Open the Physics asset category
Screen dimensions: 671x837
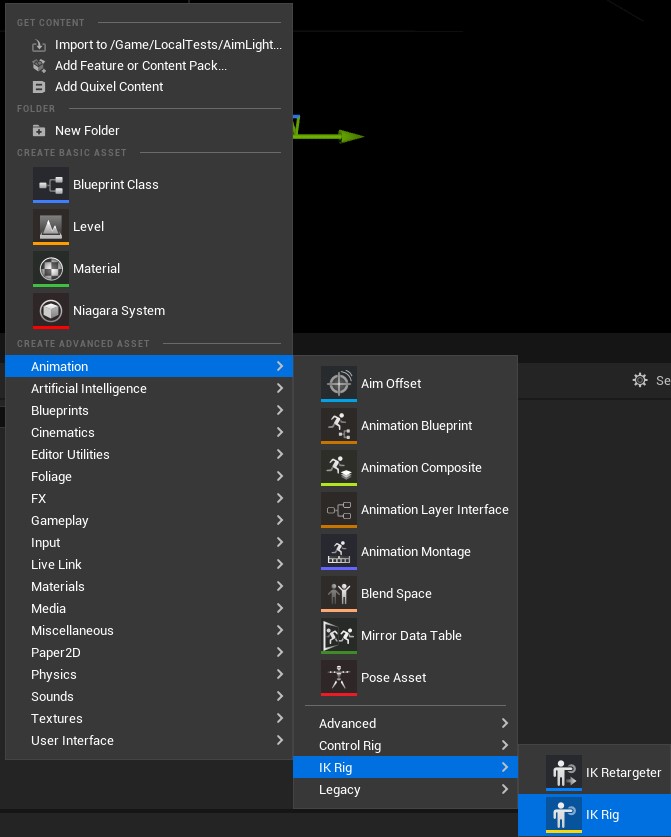pos(149,674)
